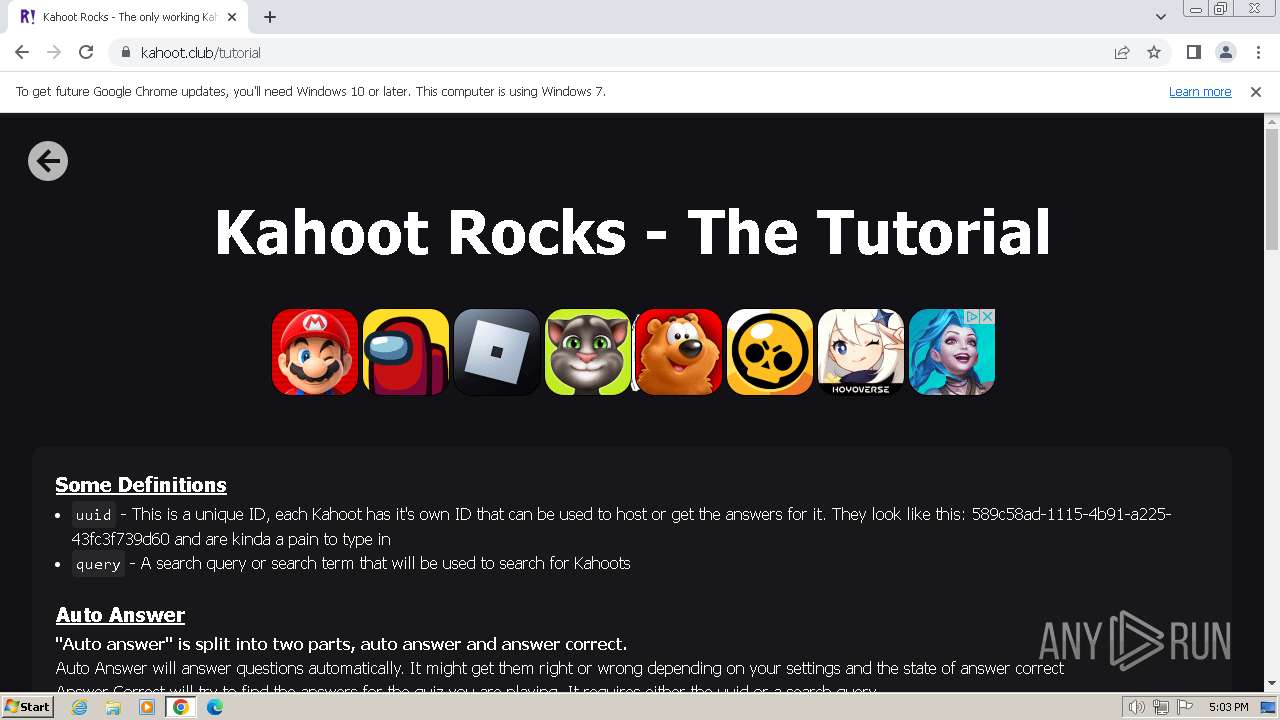Open the volume control tray icon
The width and height of the screenshot is (1280, 720).
[x=1137, y=707]
